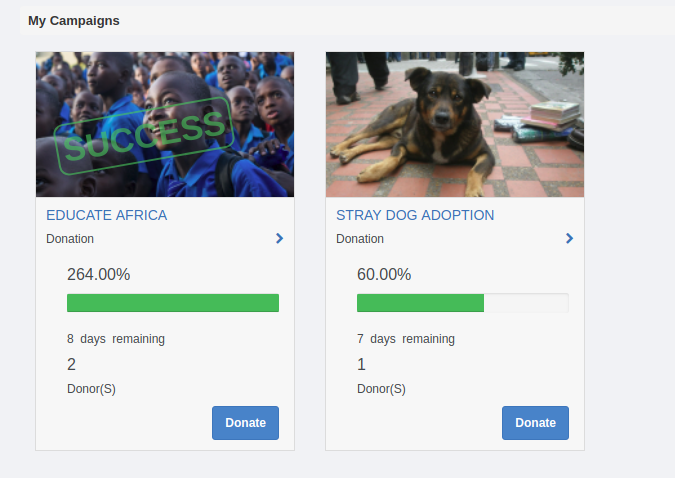Screen dimensions: 675x478
Task: Click Donation label under Educate Africa
Action: 70,239
